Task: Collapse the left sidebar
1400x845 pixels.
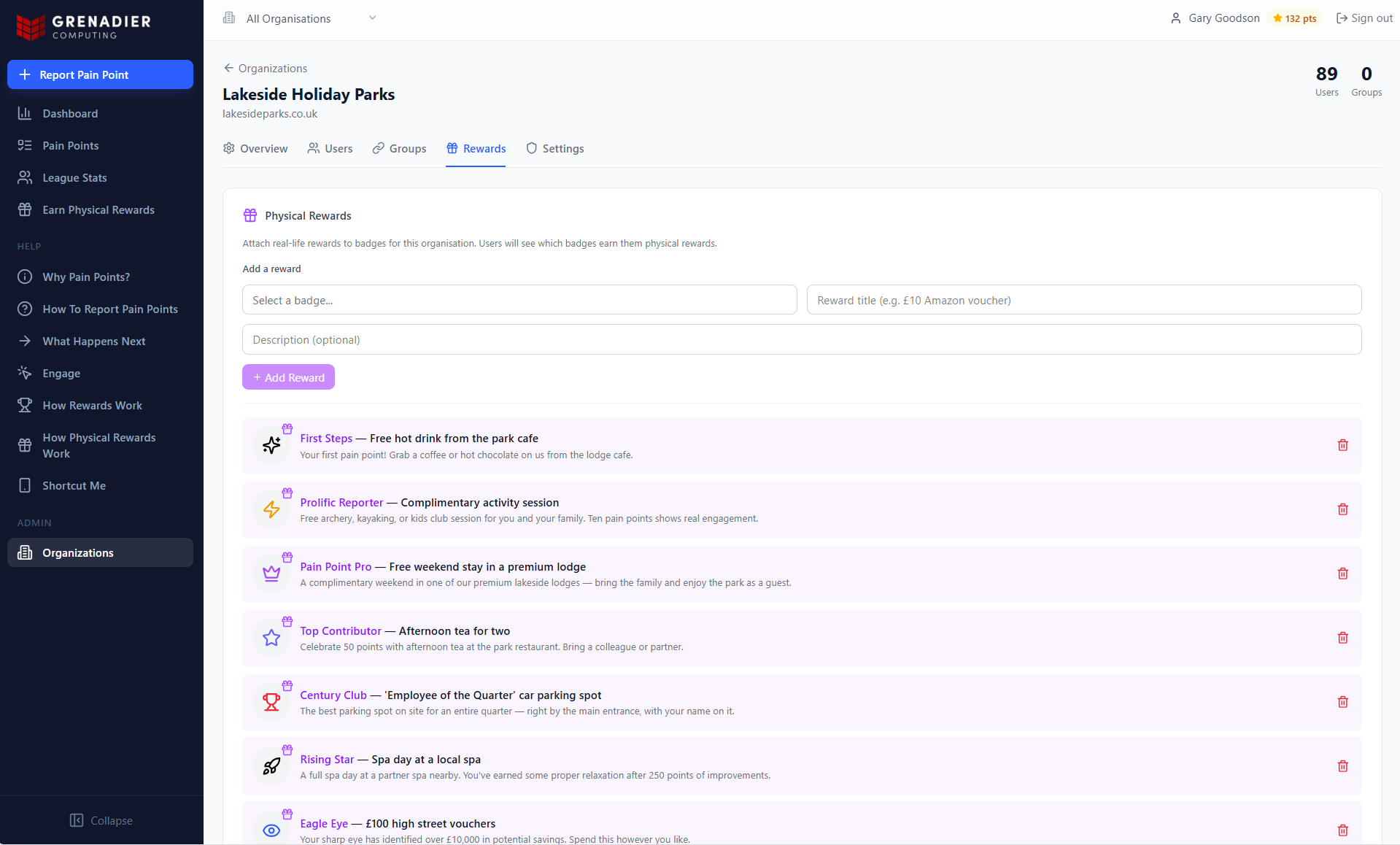Action: [x=101, y=820]
